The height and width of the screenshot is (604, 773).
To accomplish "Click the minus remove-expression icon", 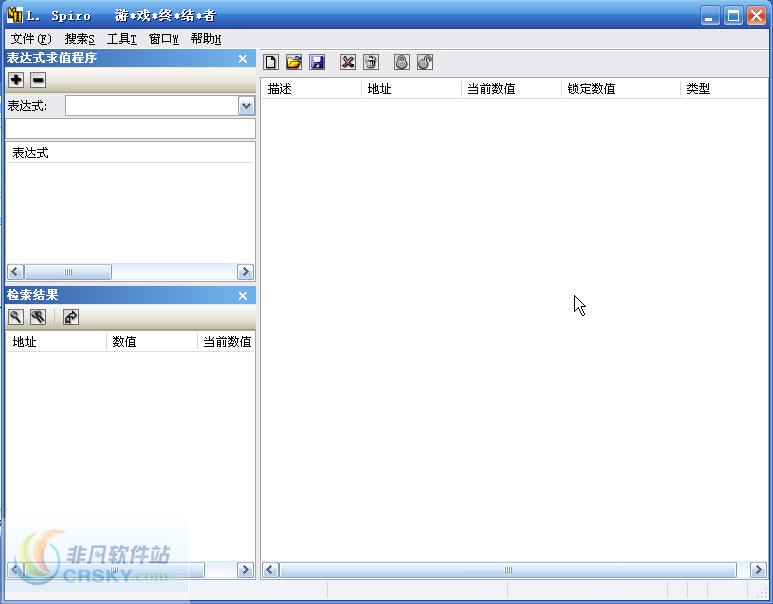I will tap(38, 79).
